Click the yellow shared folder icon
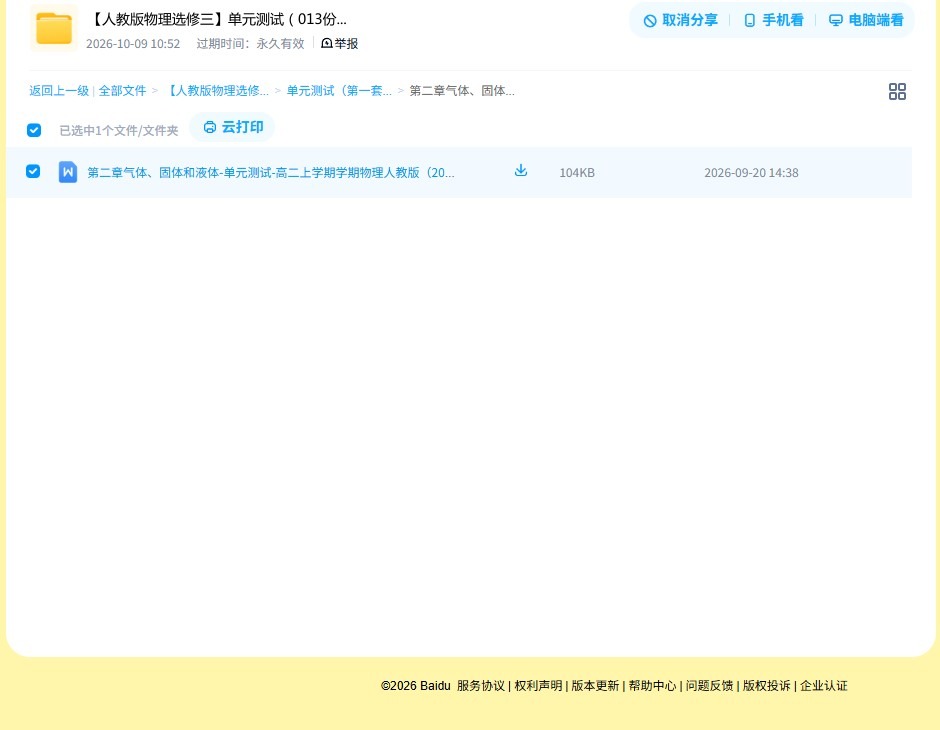The height and width of the screenshot is (730, 940). point(54,28)
